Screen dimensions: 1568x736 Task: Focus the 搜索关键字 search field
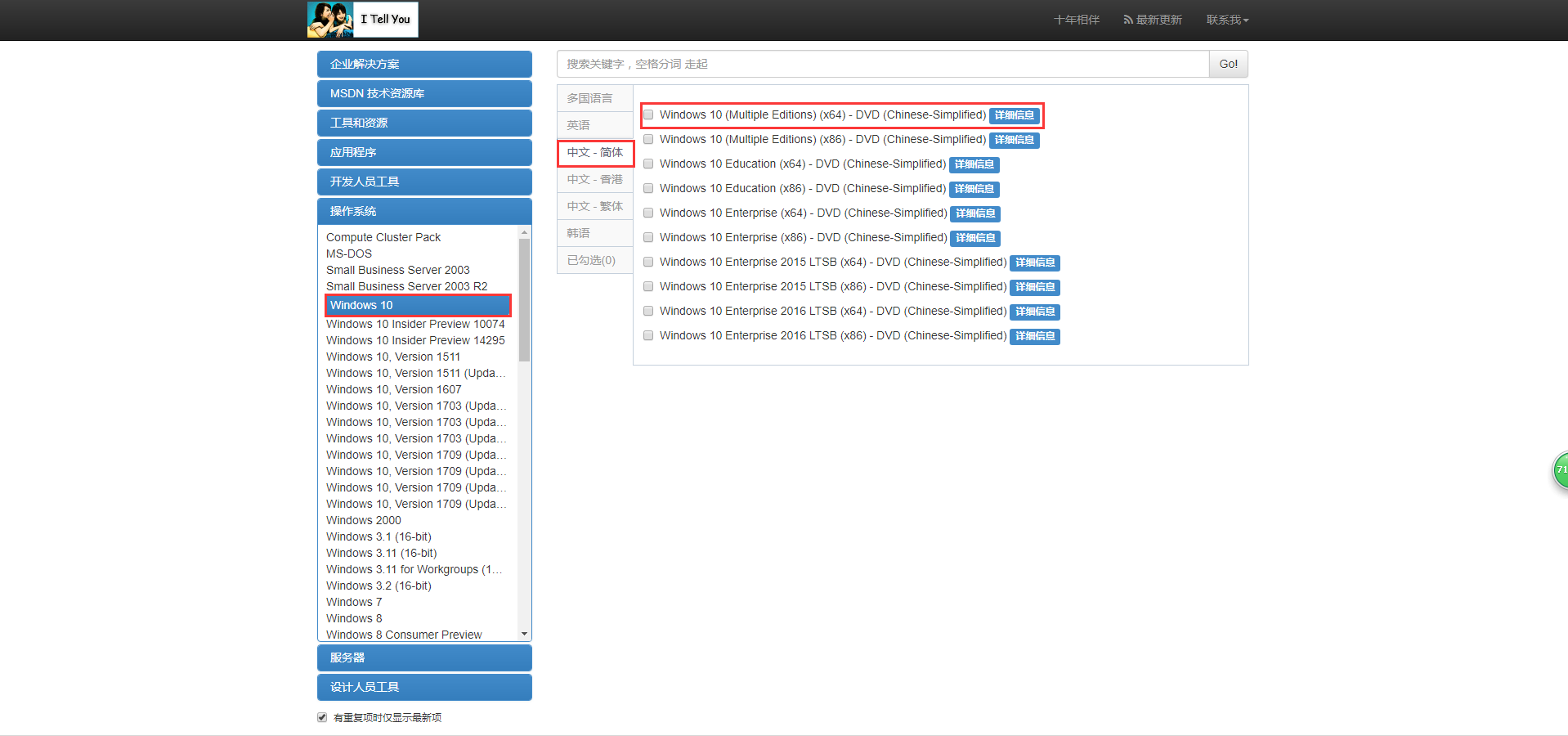point(883,64)
